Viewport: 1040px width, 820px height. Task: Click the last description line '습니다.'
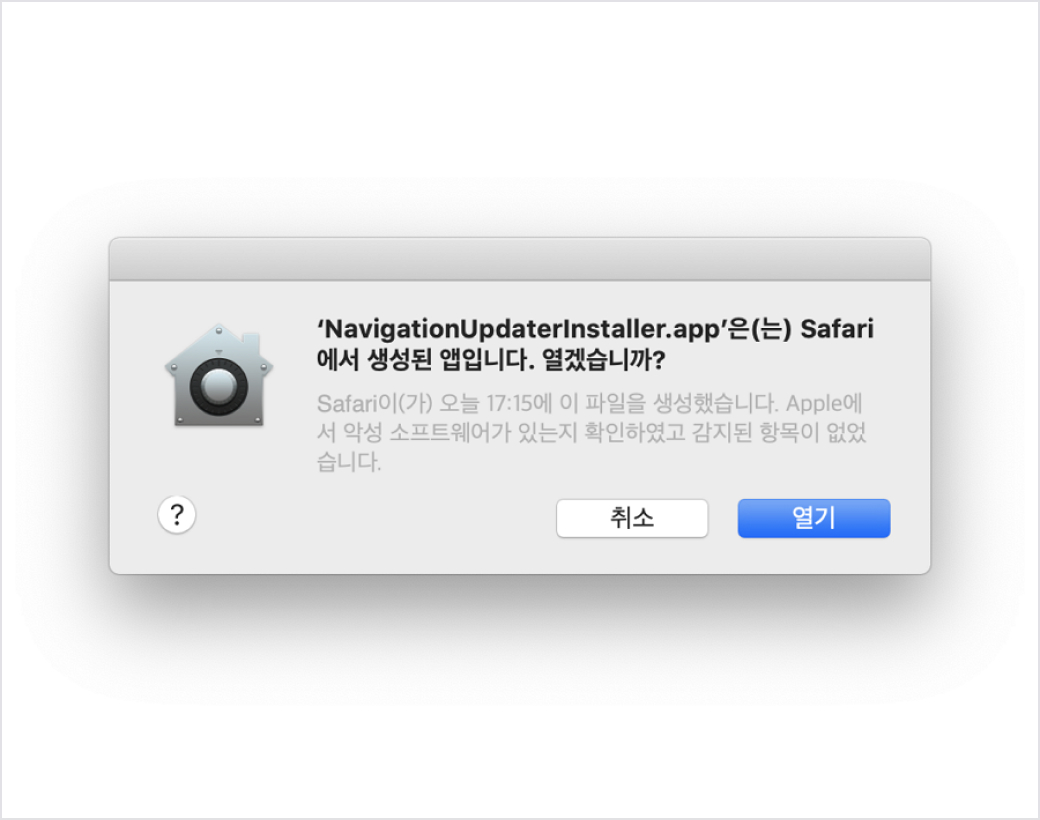coord(349,461)
